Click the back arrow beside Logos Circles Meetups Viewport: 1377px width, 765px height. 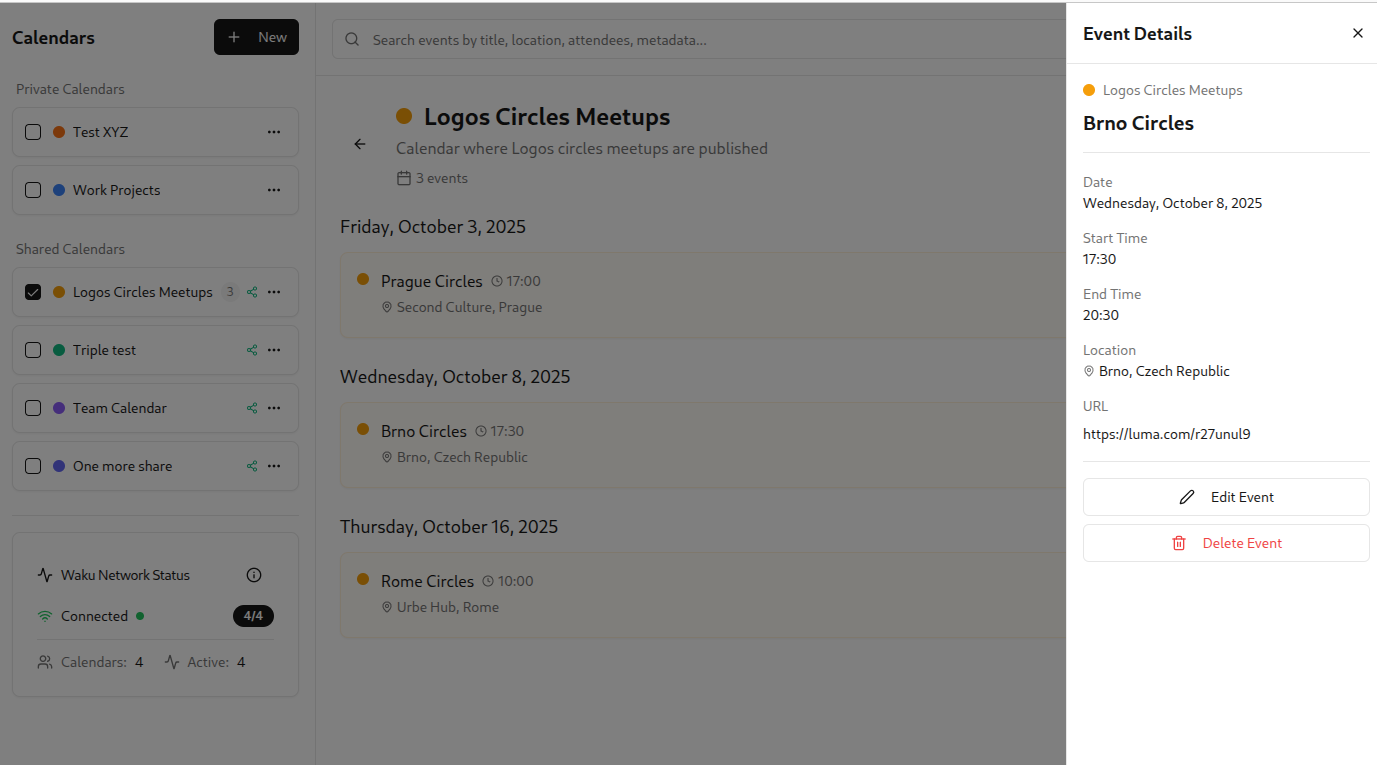point(360,144)
